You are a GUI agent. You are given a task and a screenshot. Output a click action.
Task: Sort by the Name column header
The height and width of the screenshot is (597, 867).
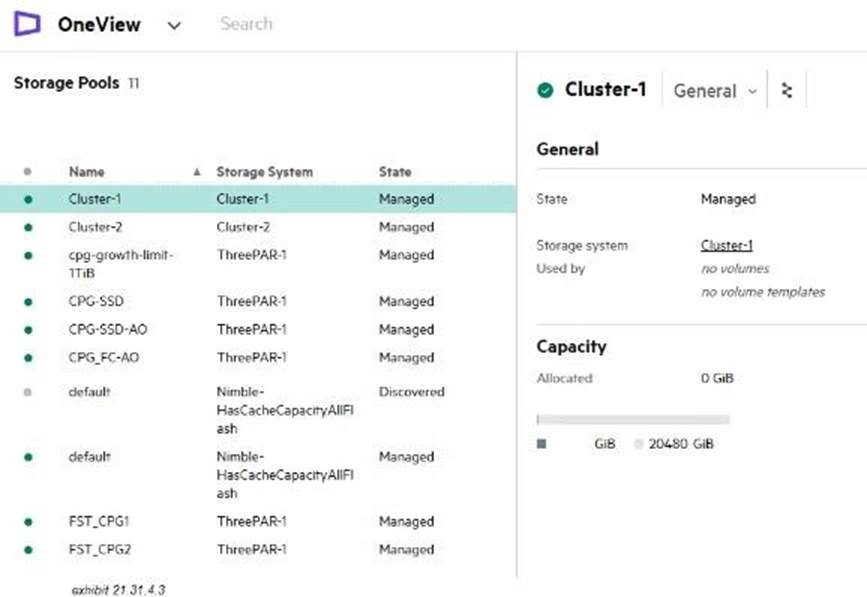point(87,172)
